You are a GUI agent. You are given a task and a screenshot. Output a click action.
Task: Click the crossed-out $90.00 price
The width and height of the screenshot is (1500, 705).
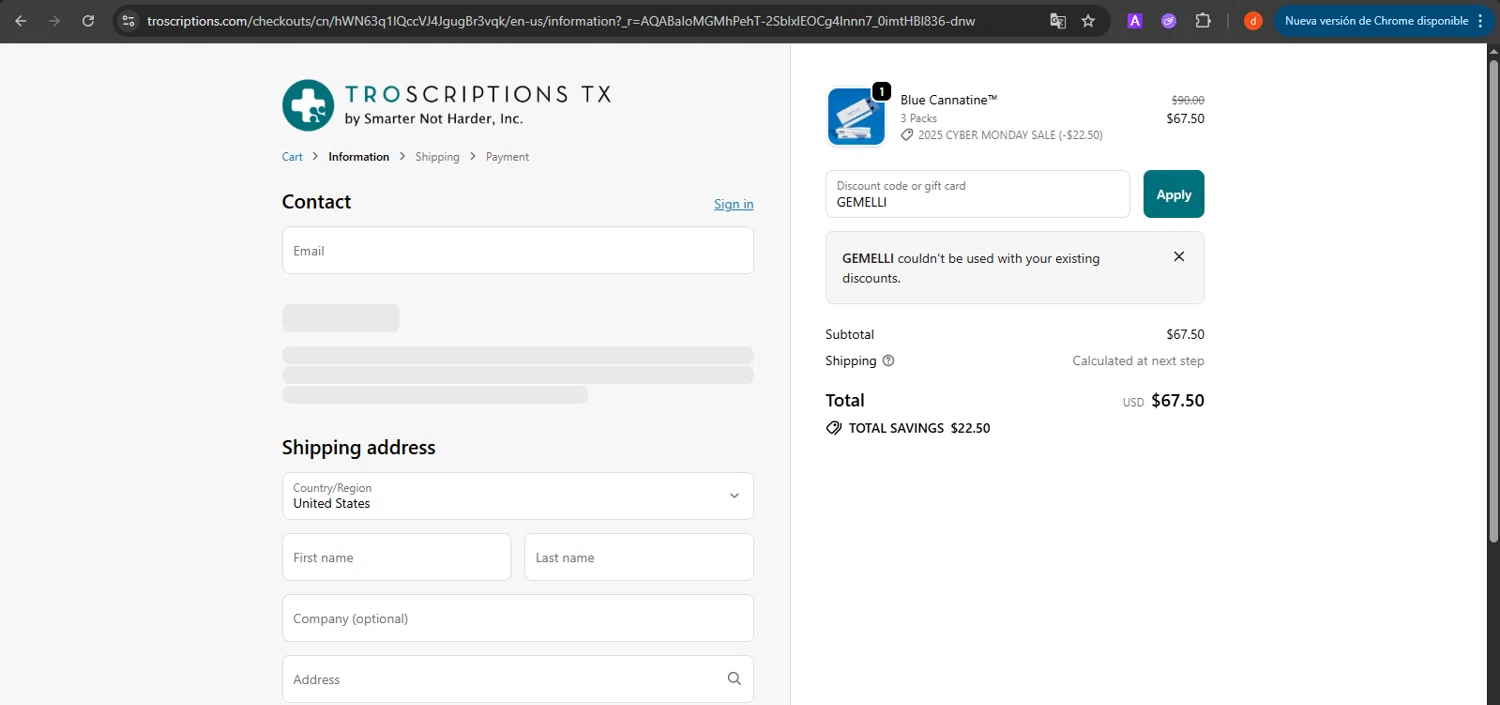pyautogui.click(x=1188, y=100)
